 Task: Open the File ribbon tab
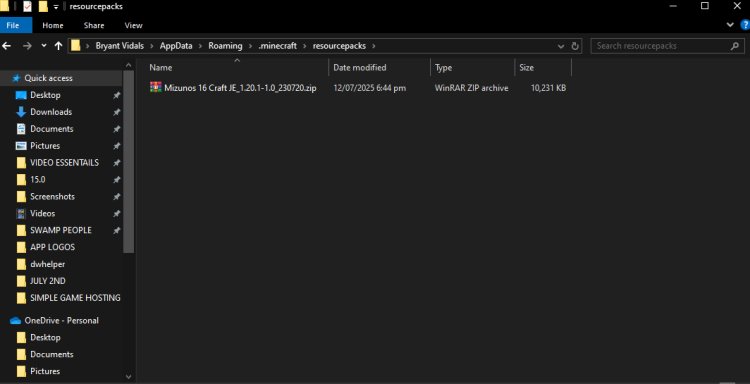click(x=13, y=25)
